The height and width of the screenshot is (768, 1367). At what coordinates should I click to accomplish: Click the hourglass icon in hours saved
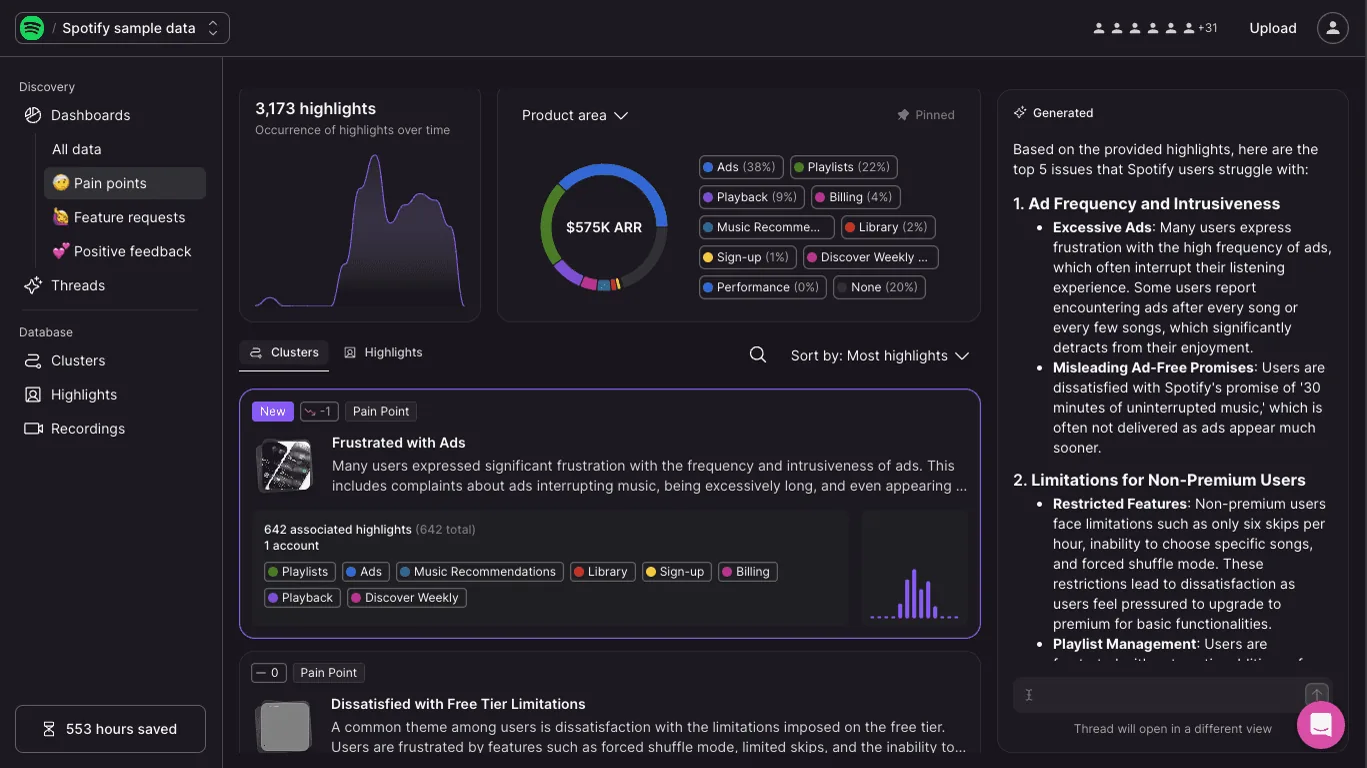click(49, 729)
